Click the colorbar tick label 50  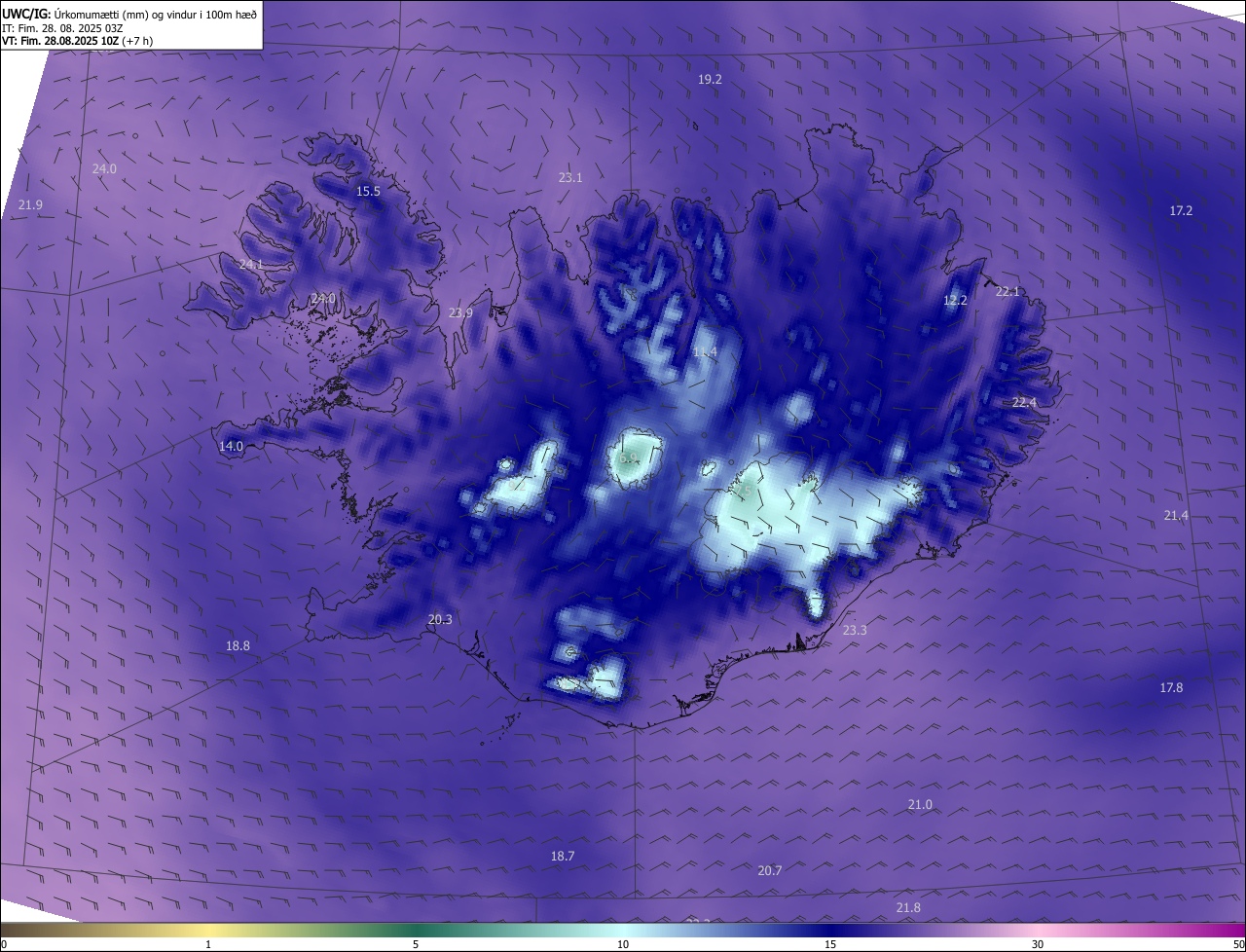[1238, 944]
